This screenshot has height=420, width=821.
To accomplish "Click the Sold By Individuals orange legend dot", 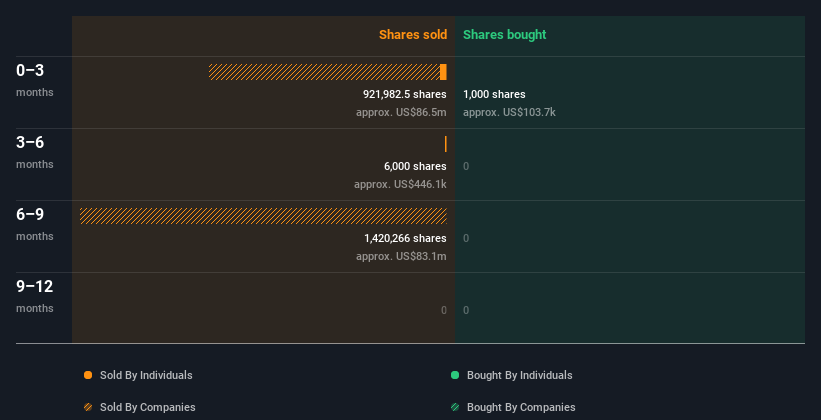I will [88, 375].
